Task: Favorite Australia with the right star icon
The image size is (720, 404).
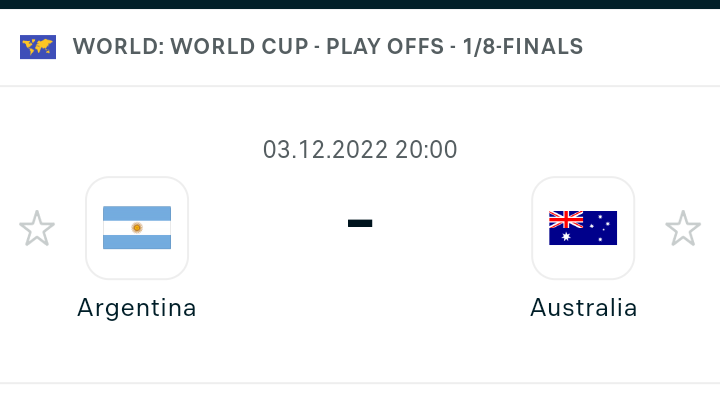Action: point(683,228)
